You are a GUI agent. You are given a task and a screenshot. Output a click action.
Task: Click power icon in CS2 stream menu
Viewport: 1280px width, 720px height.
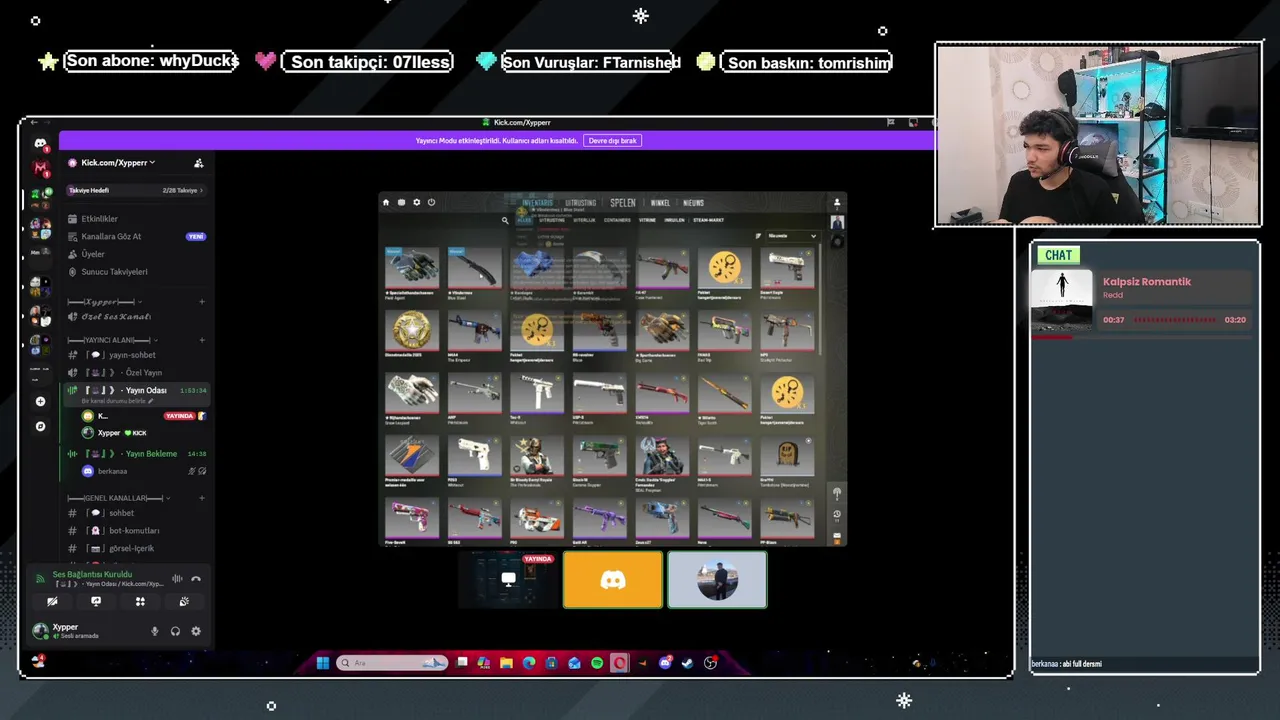(432, 202)
